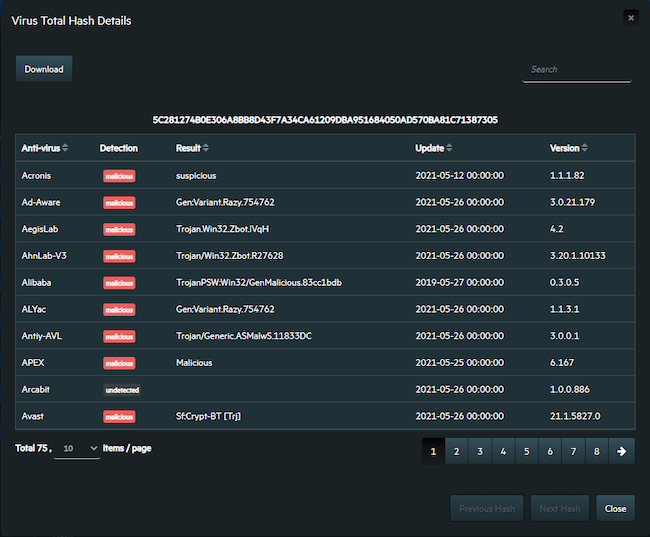Close dialog with top-right X icon

tap(629, 17)
